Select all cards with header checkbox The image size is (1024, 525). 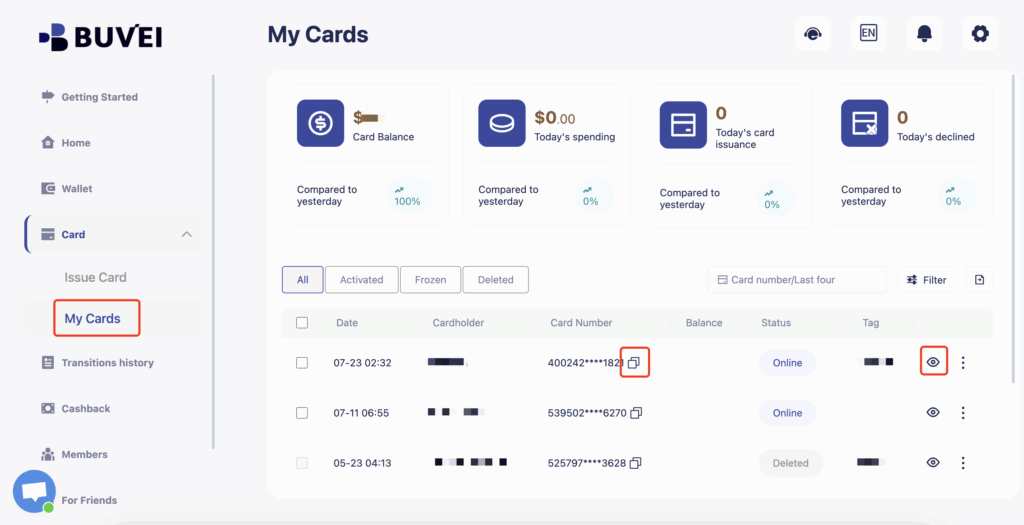(x=302, y=323)
